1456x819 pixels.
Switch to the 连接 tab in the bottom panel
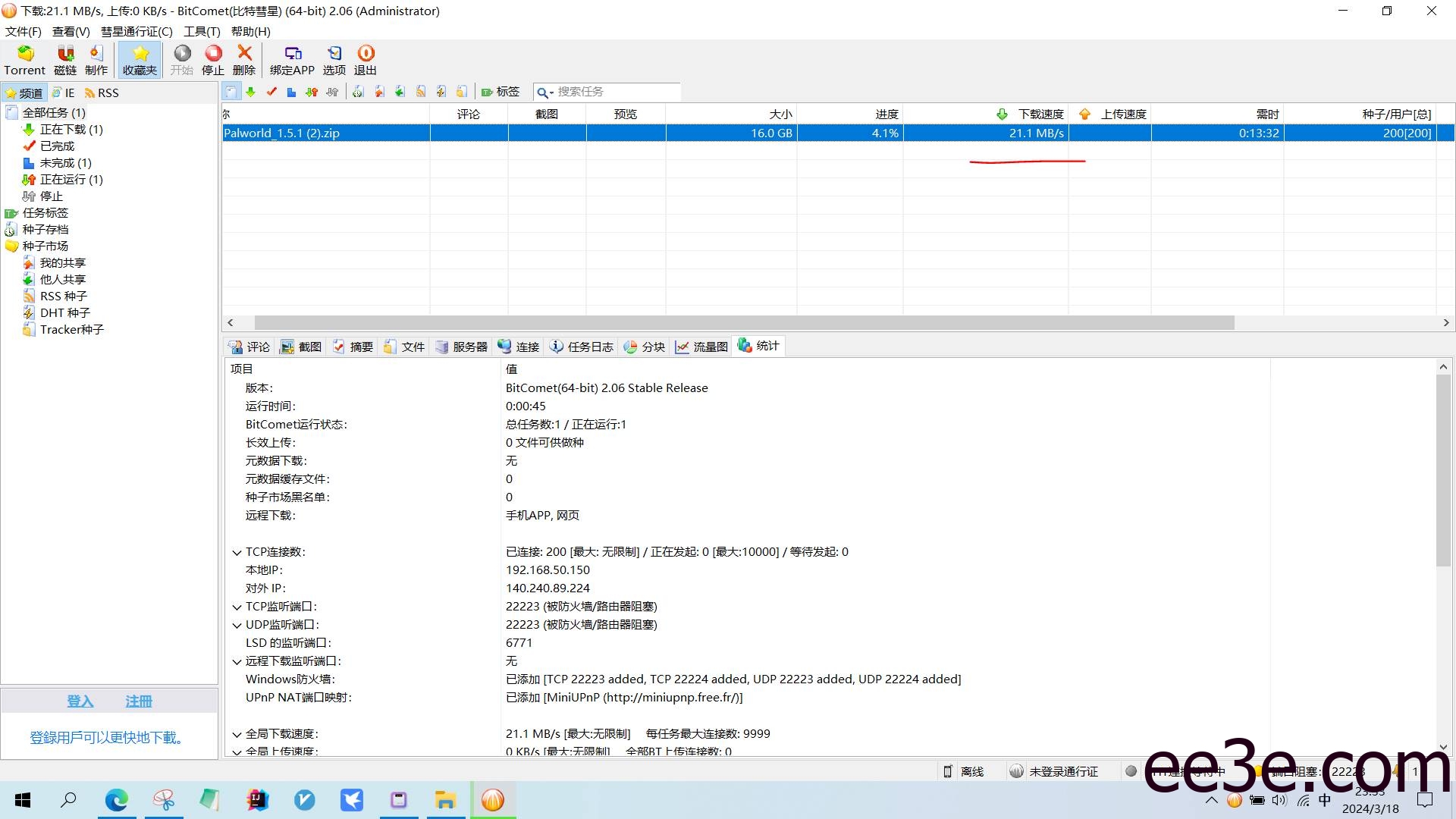pos(518,347)
